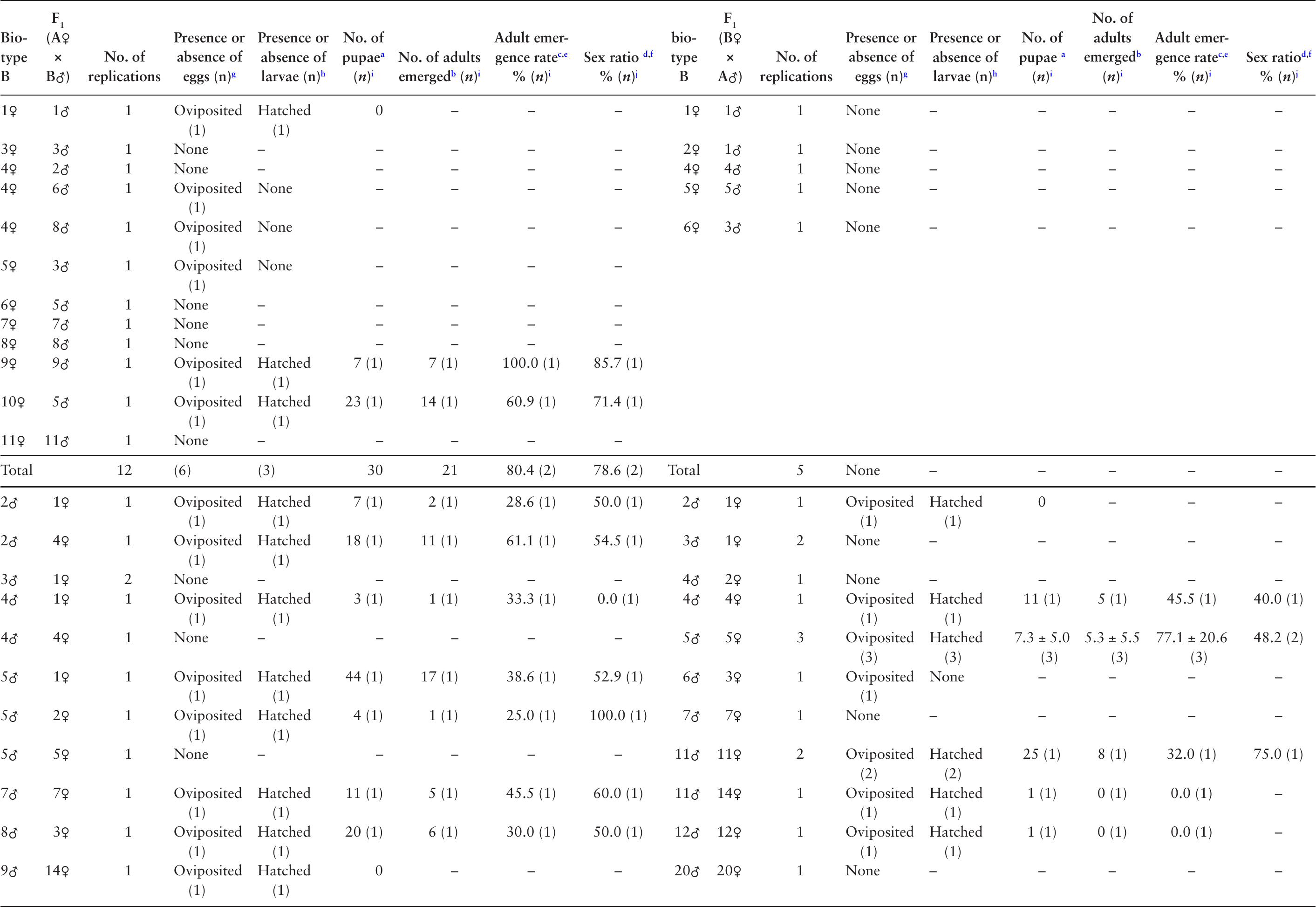This screenshot has width=1316, height=907.
Task: Open footnote g in left 'absence of eggs' header
Action: [233, 75]
